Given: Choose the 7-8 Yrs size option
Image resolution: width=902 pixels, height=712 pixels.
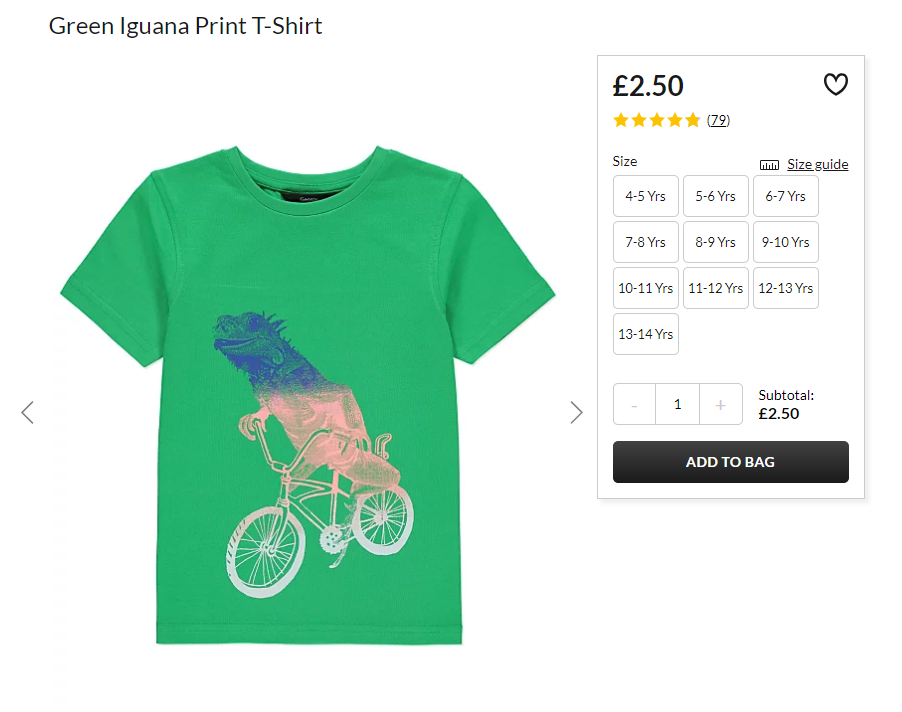Looking at the screenshot, I should pyautogui.click(x=645, y=242).
